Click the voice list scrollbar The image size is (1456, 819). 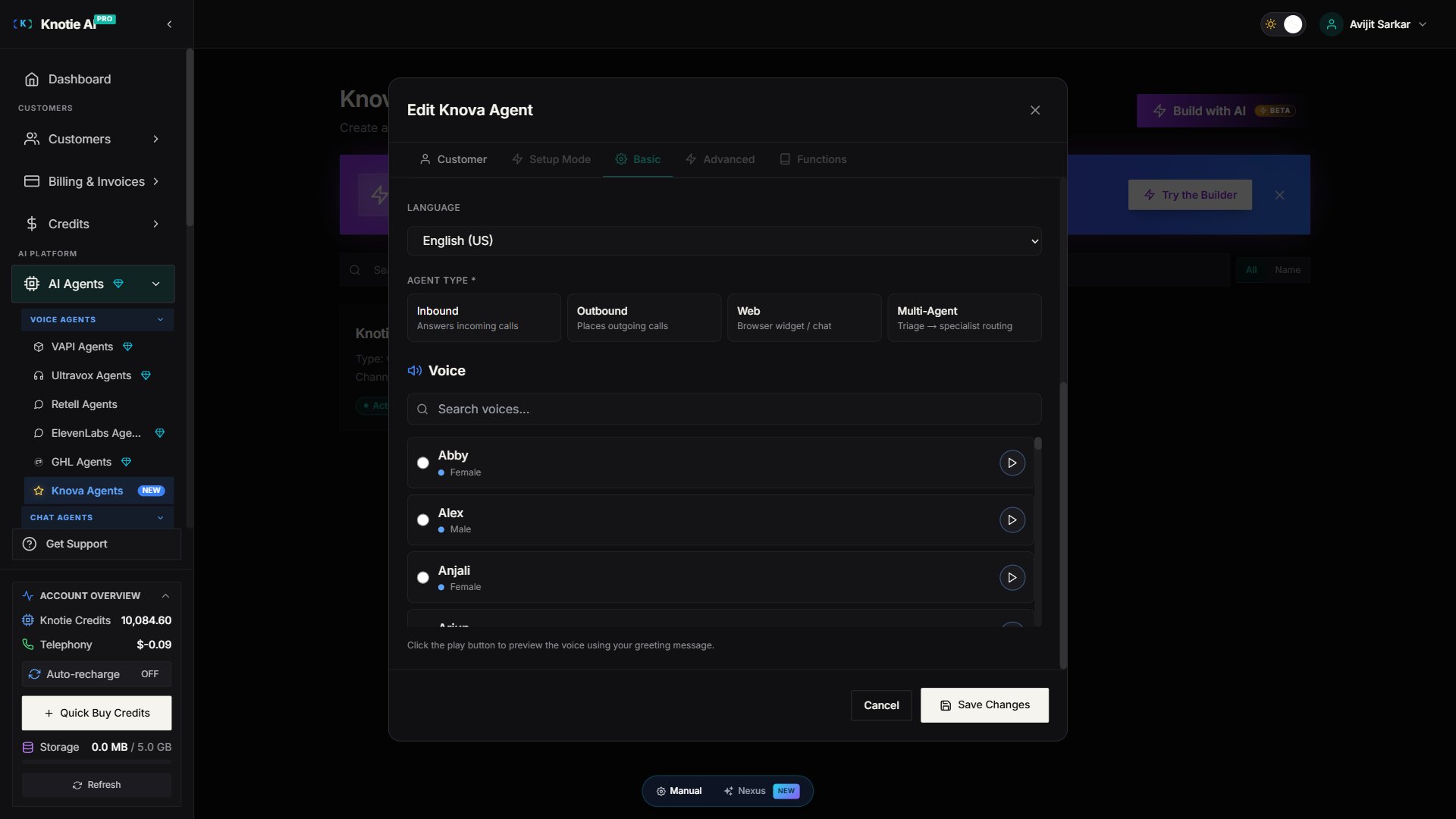click(1037, 444)
